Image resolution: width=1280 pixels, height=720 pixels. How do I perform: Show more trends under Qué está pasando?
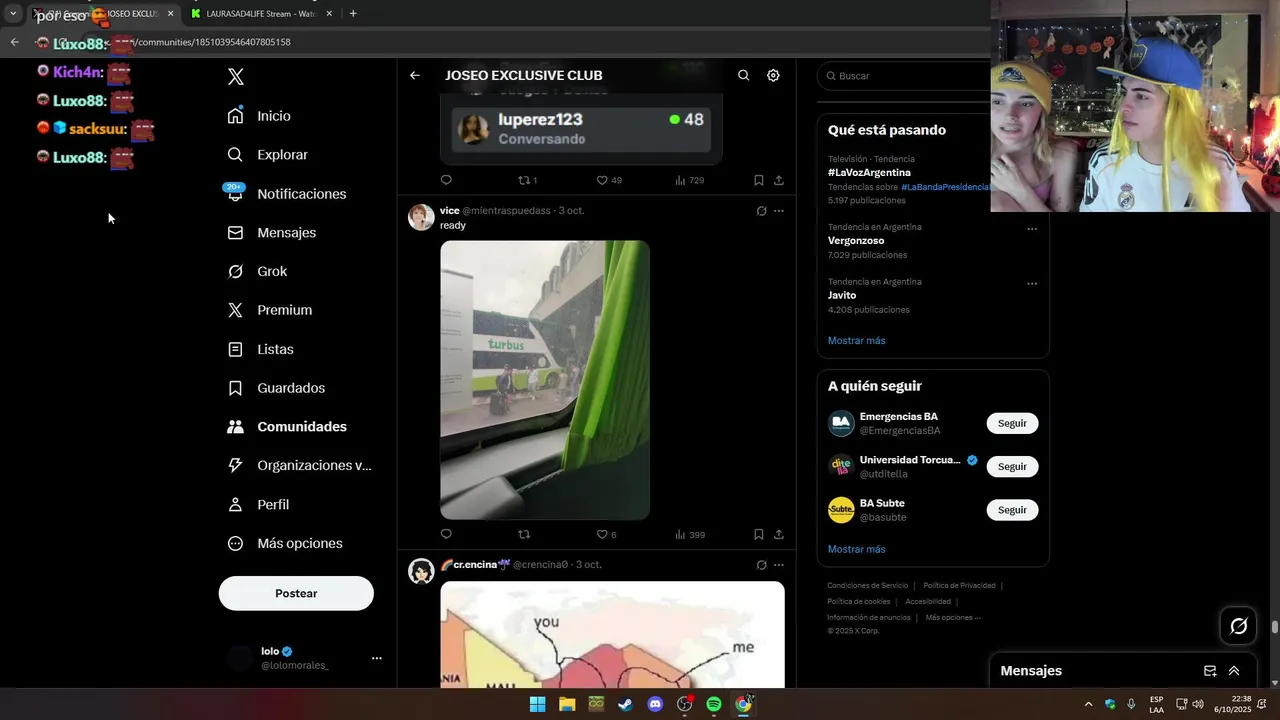(856, 341)
